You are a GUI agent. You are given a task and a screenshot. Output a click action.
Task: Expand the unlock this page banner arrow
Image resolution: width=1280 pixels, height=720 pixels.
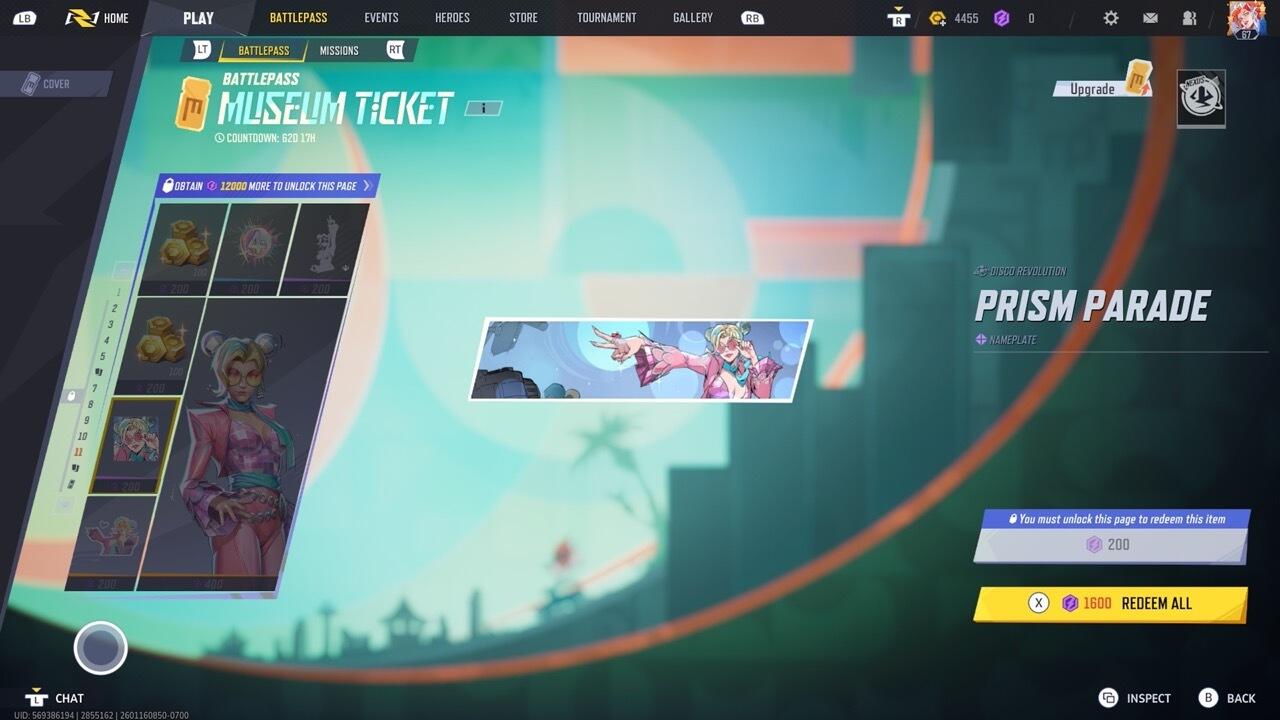[367, 186]
